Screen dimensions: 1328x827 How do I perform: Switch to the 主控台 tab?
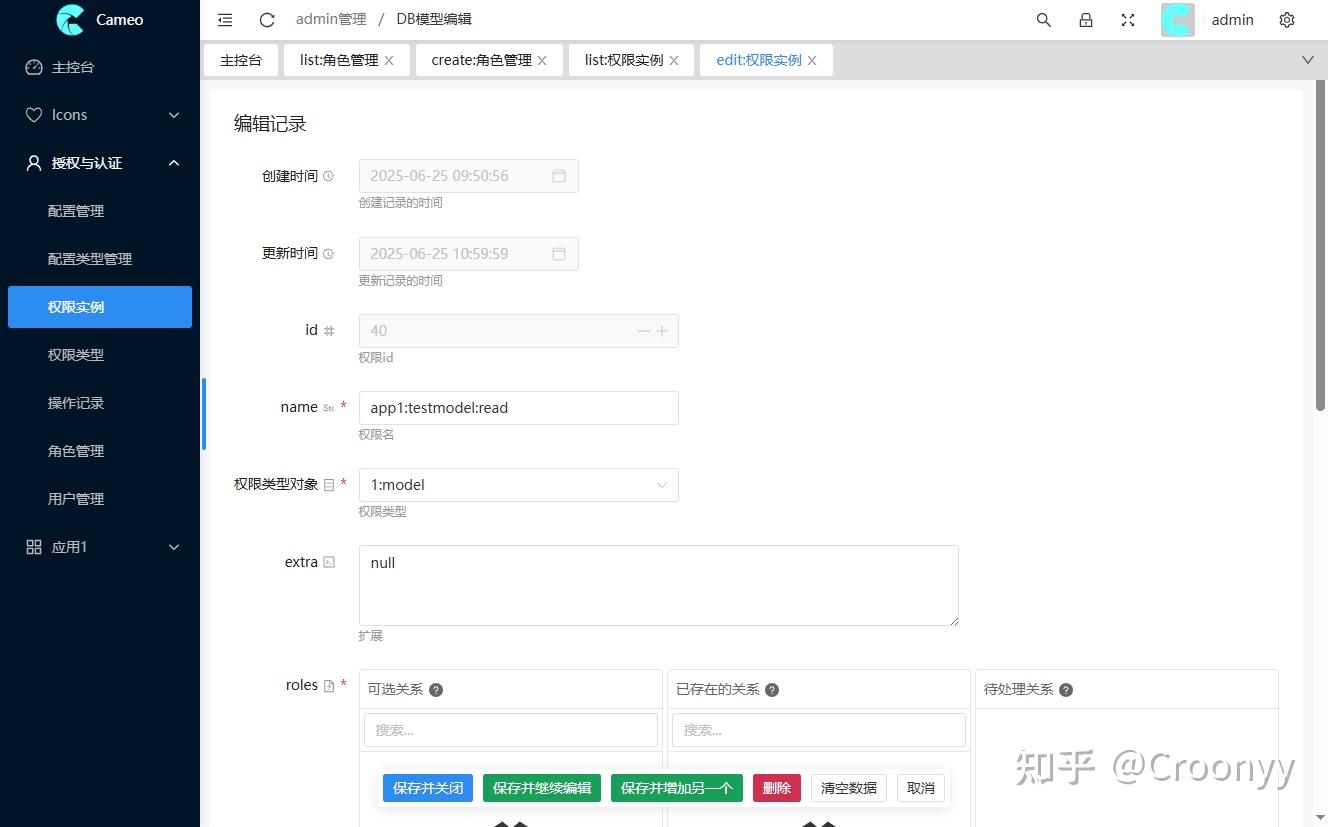(241, 60)
